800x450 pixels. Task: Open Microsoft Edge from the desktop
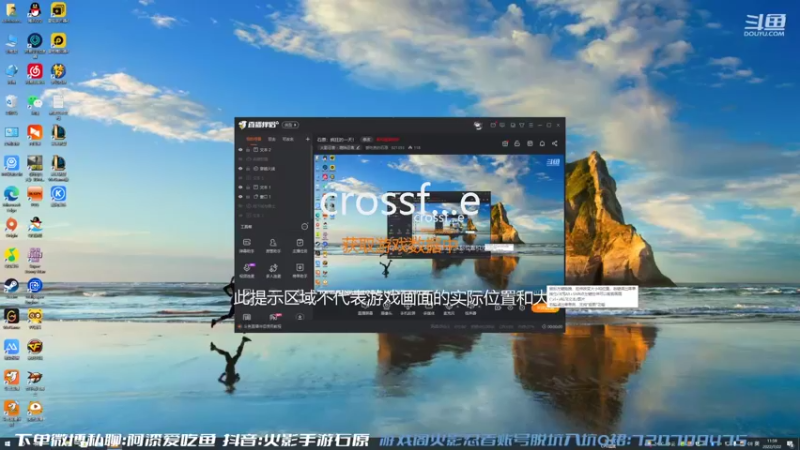(x=11, y=198)
